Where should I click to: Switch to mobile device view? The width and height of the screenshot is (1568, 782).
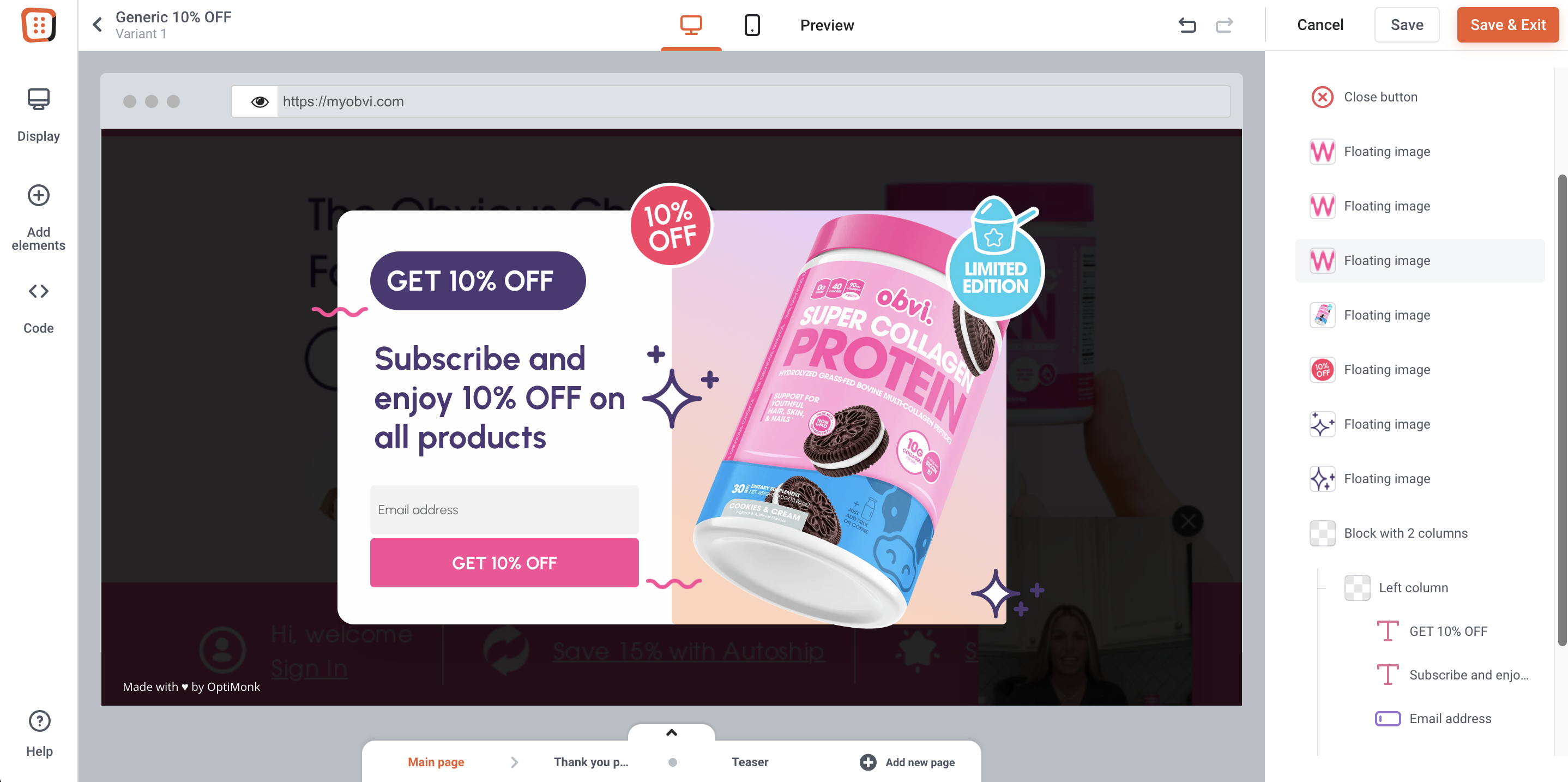[x=752, y=25]
